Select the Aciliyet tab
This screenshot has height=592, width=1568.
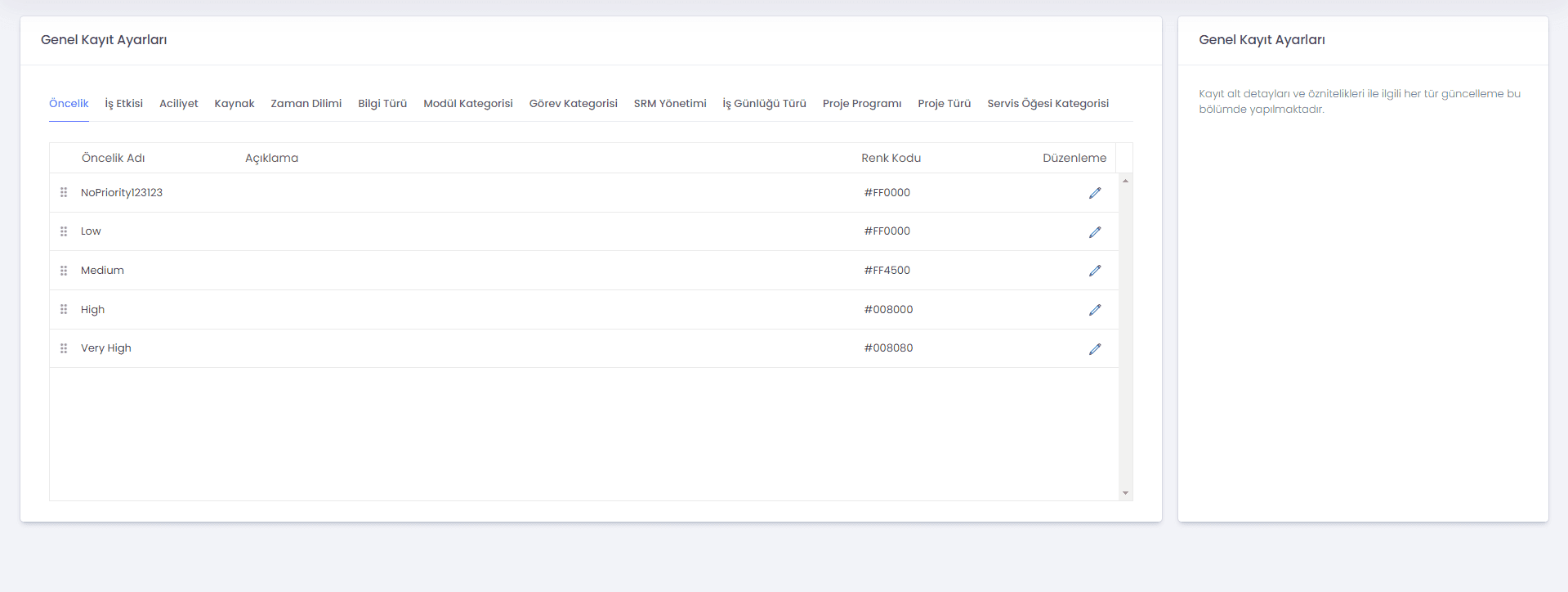click(179, 103)
